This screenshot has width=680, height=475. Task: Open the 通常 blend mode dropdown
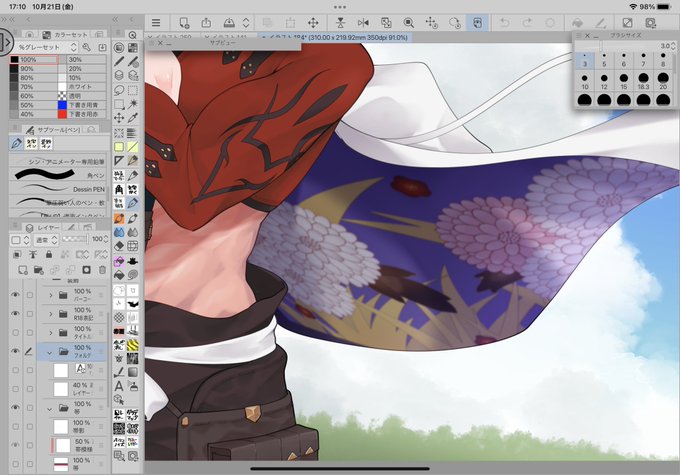pyautogui.click(x=46, y=240)
